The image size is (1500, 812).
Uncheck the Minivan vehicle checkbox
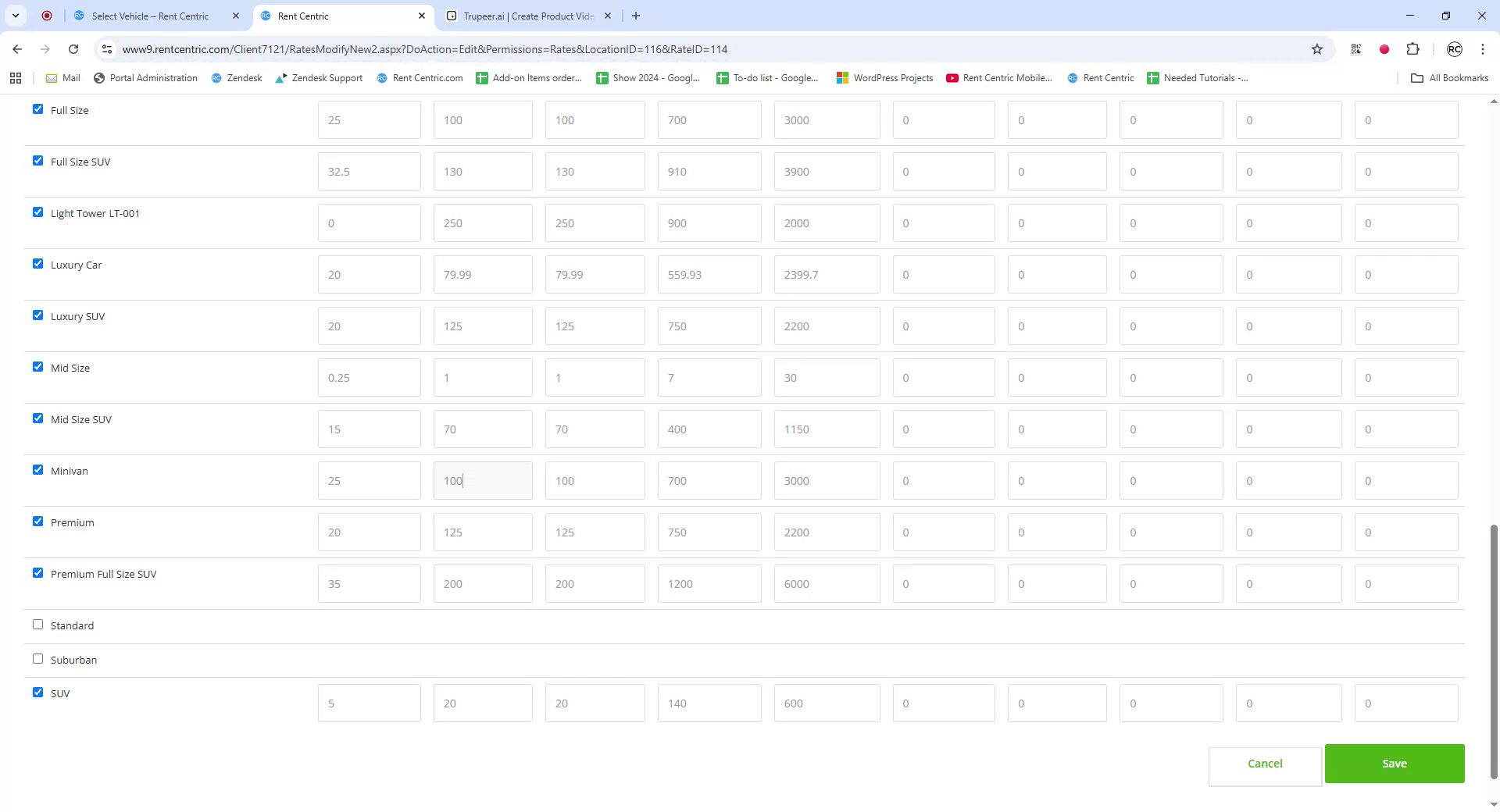(x=37, y=469)
